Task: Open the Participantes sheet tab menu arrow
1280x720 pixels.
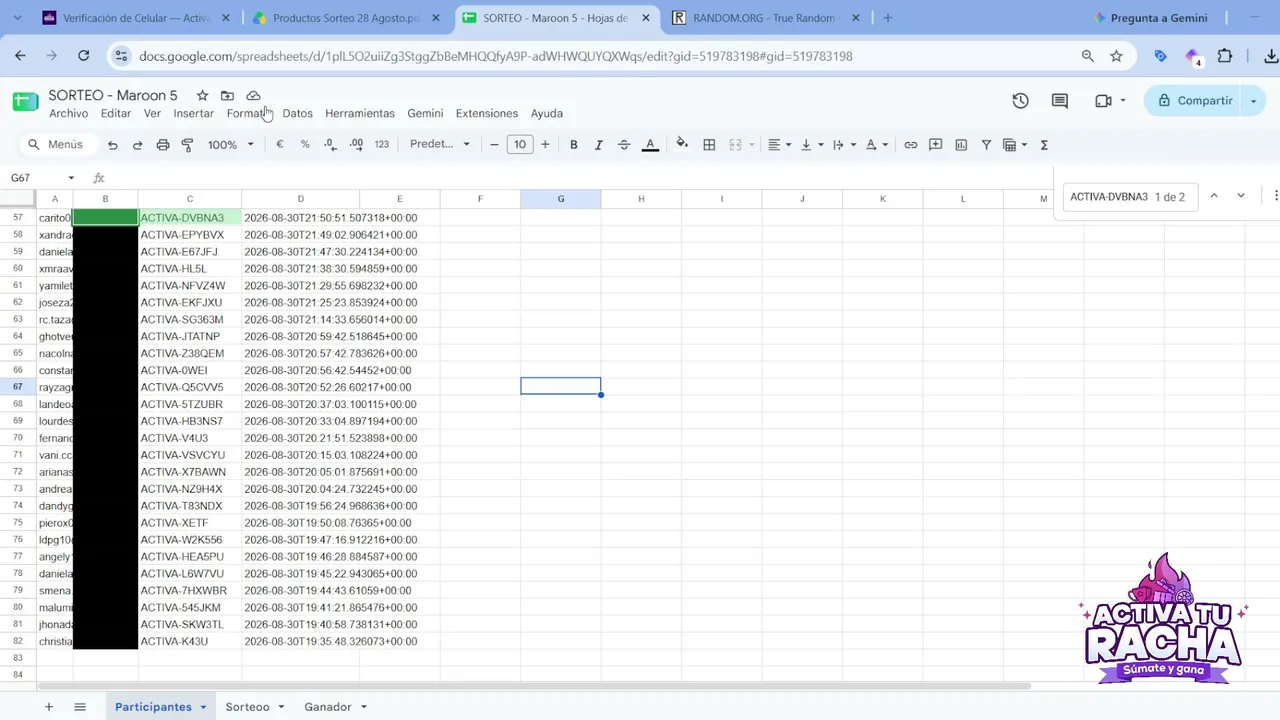Action: coord(203,707)
